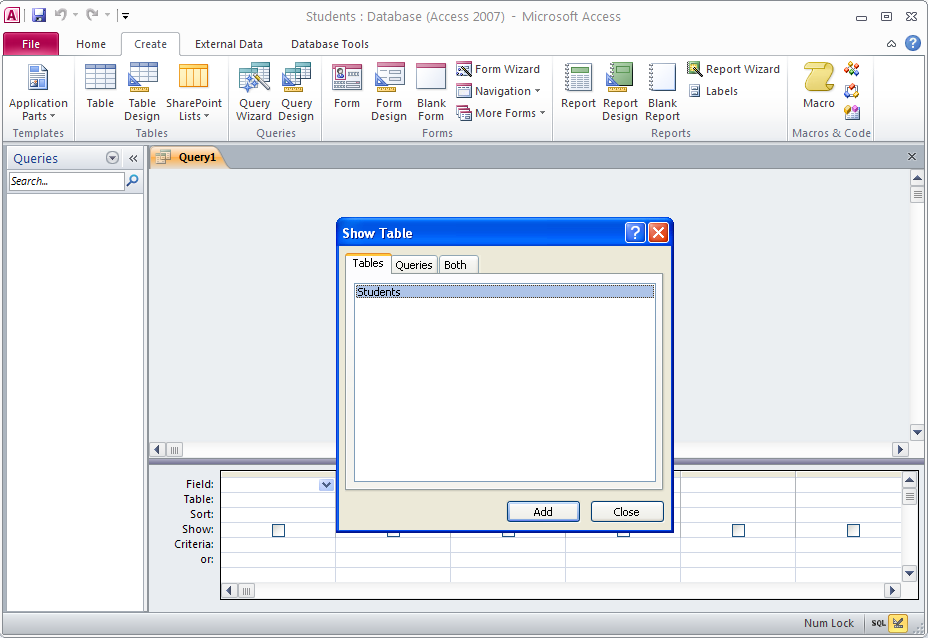Open Query Design
The height and width of the screenshot is (638, 928).
point(296,92)
